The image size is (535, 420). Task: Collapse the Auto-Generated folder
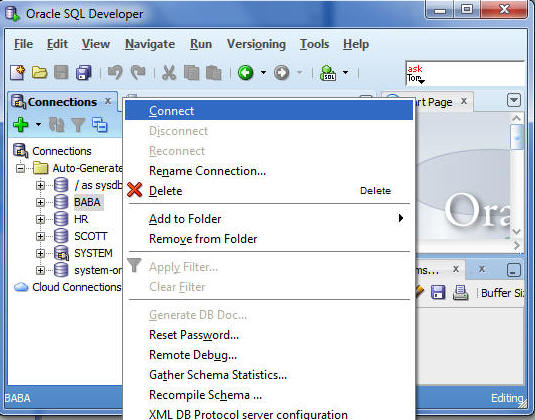[x=20, y=168]
